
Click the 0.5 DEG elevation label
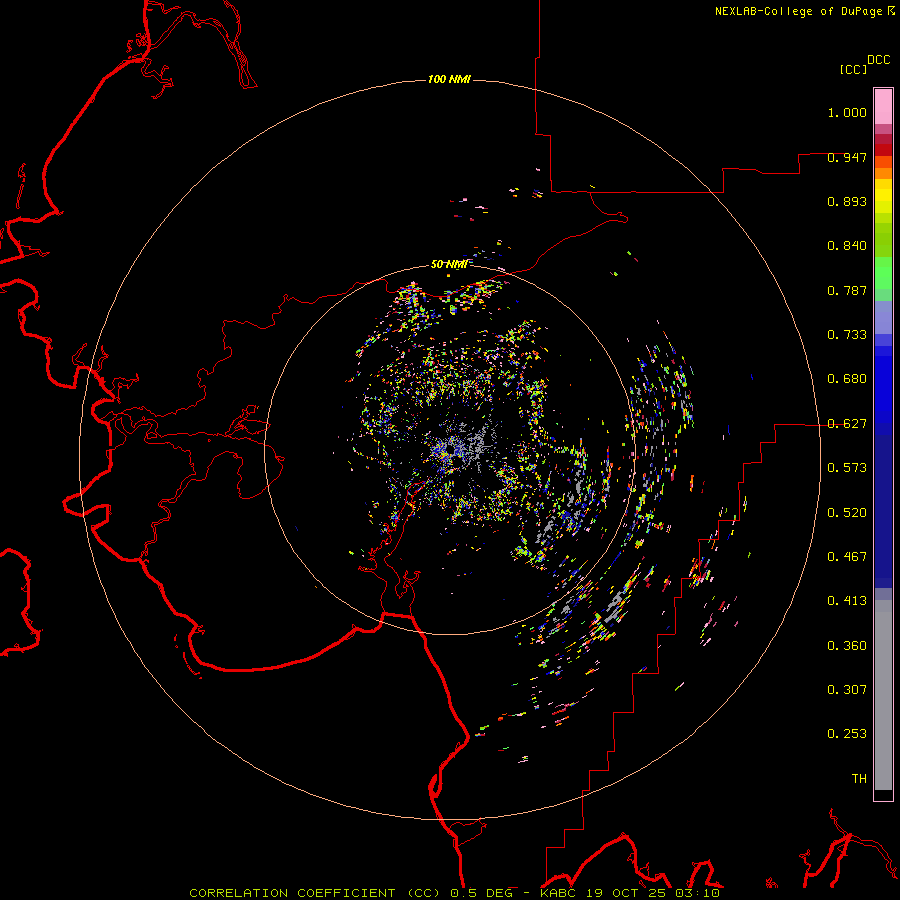tap(480, 893)
